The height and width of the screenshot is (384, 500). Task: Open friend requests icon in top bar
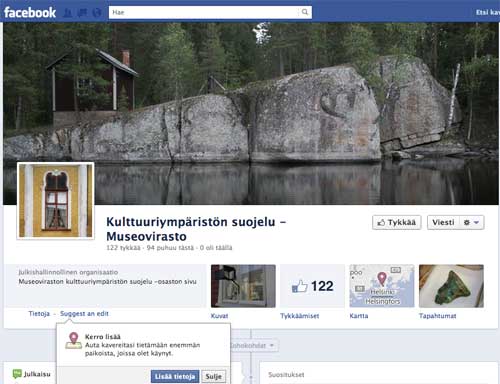[x=68, y=13]
